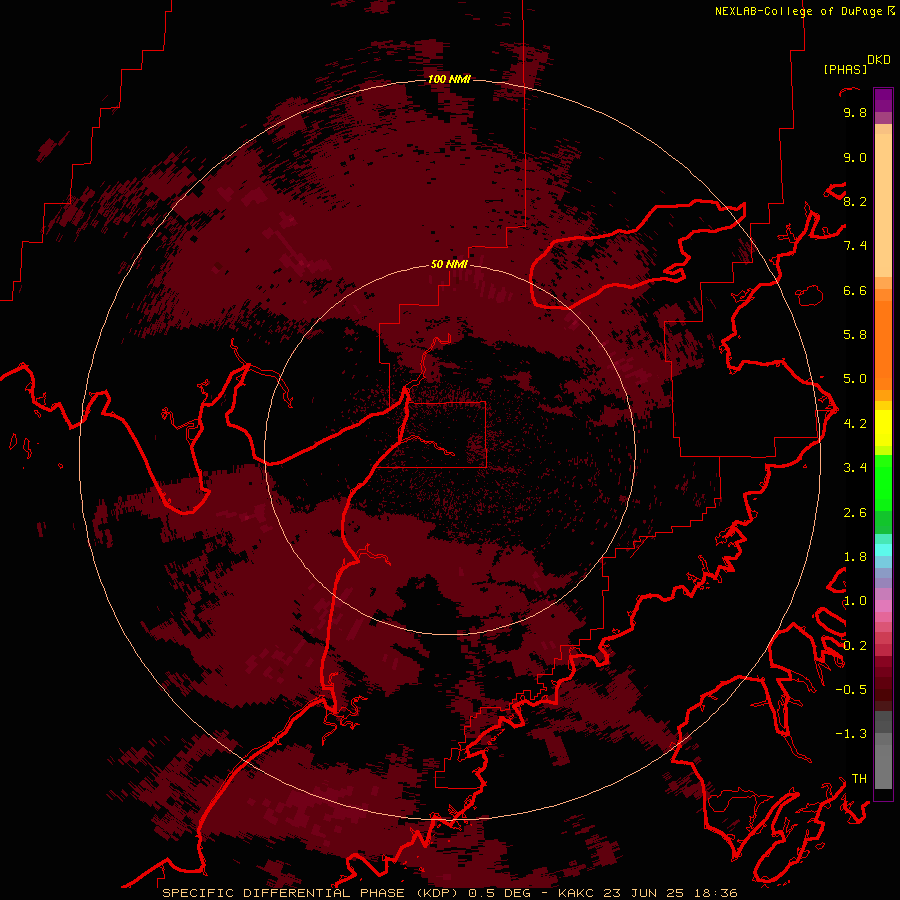This screenshot has width=900, height=900.
Task: Click the 7.4 scale value
Action: [x=855, y=246]
